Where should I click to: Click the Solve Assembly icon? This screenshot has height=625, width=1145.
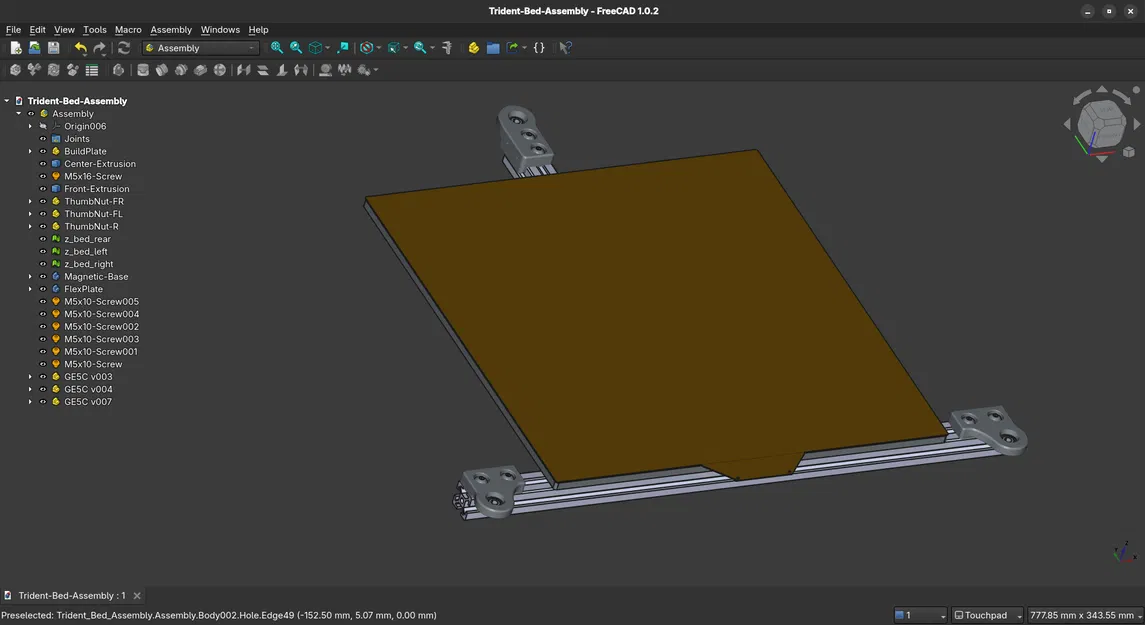click(x=52, y=69)
